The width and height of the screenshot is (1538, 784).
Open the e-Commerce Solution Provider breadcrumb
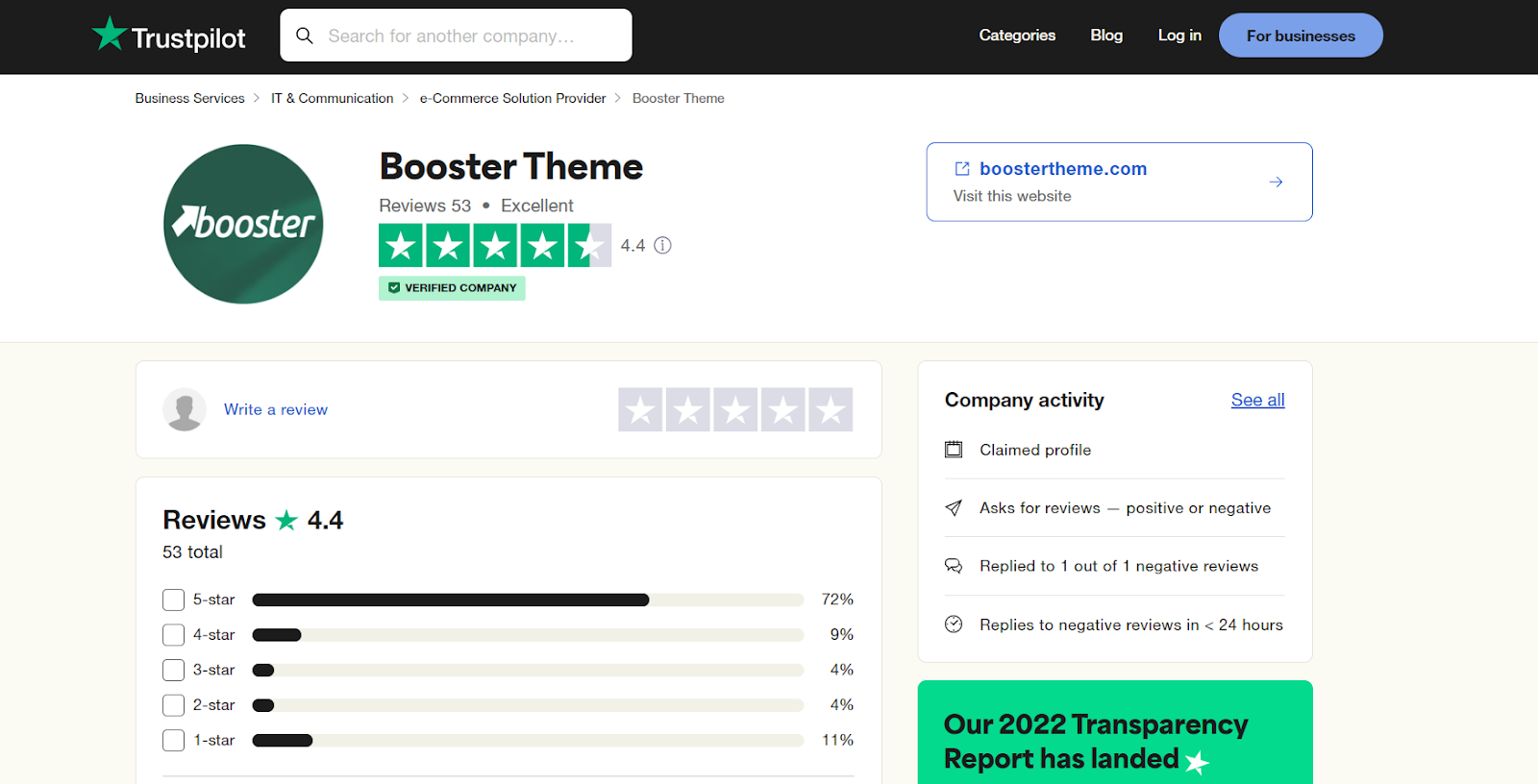(x=512, y=98)
